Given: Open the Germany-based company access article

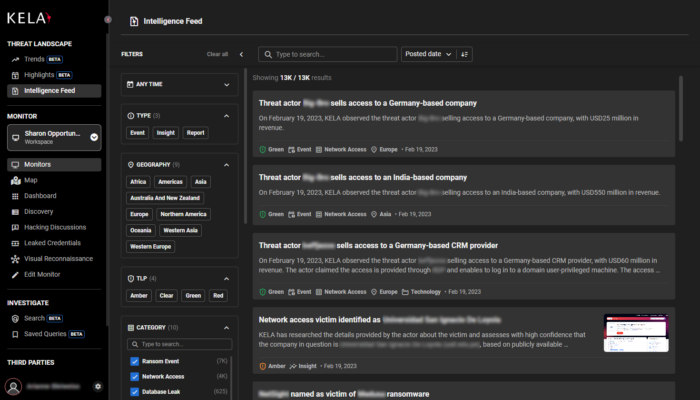Looking at the screenshot, I should tap(464, 124).
